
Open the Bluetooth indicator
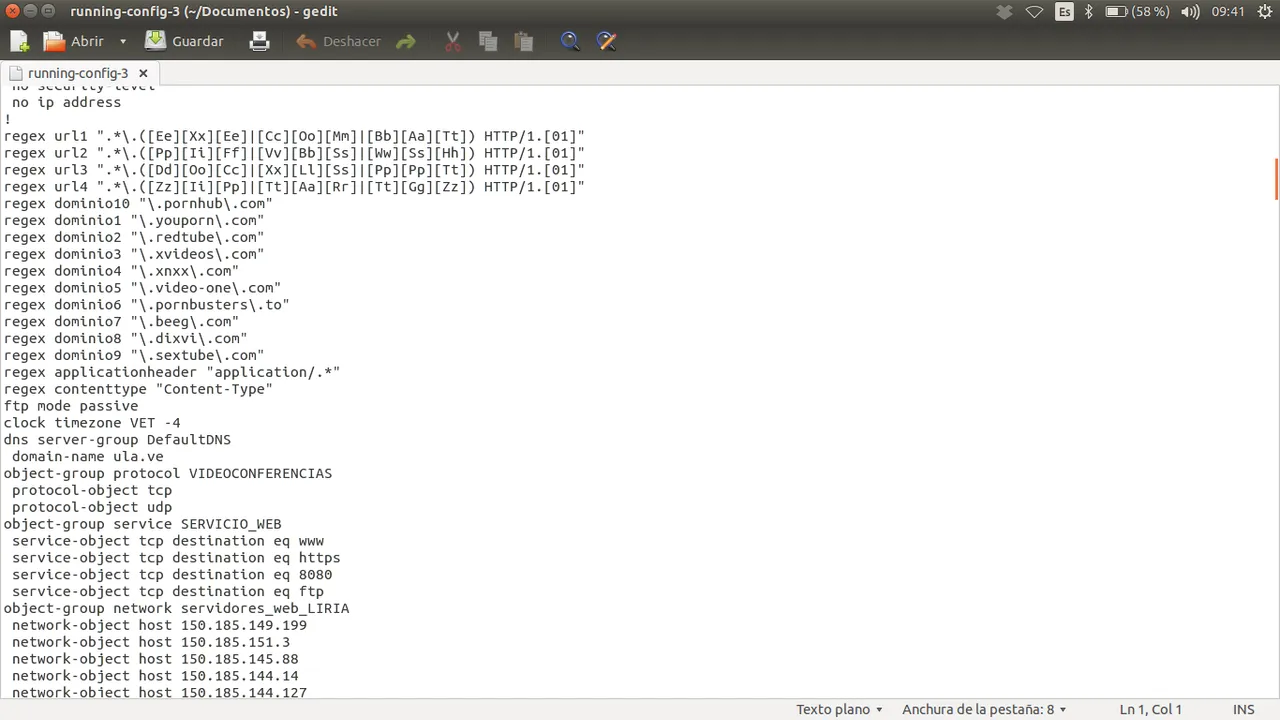(x=1089, y=12)
